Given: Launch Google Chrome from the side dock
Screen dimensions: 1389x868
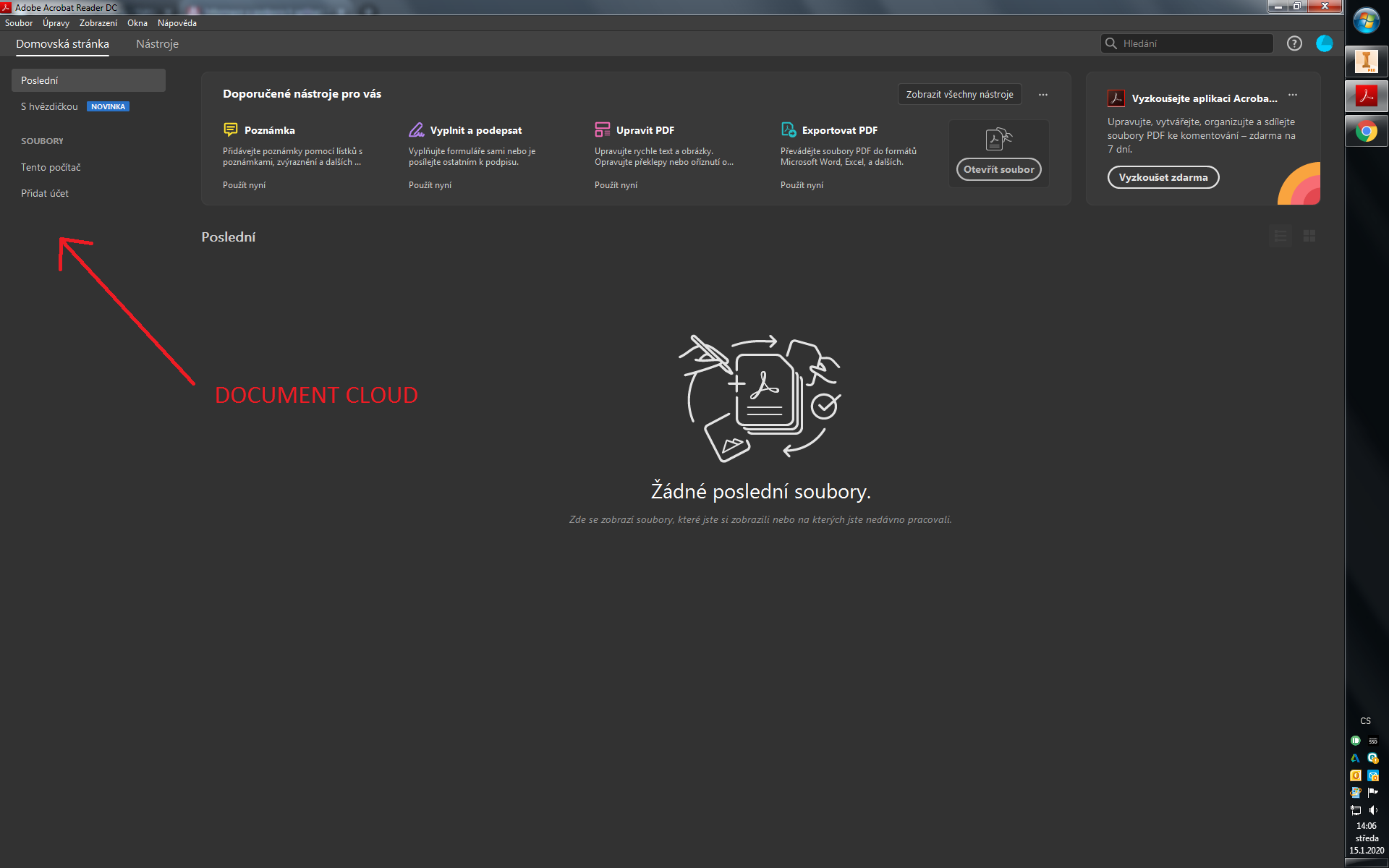Looking at the screenshot, I should [x=1366, y=131].
